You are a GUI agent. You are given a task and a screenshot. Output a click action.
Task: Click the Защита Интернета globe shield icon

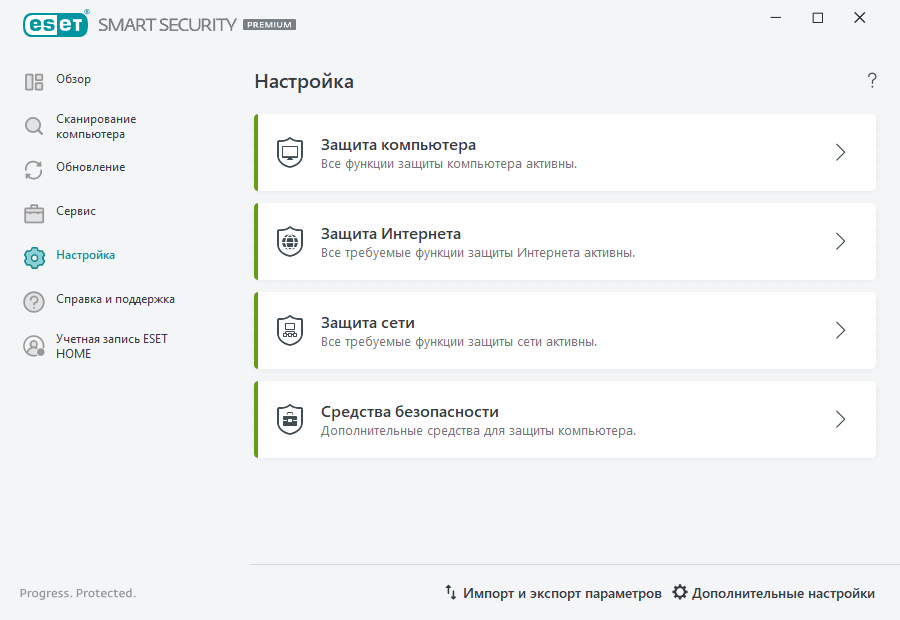290,241
